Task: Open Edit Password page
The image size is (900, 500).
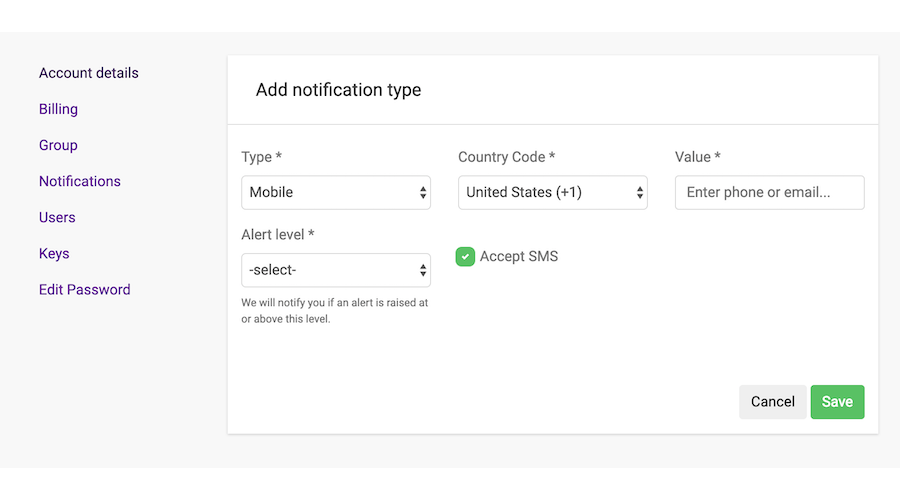Action: click(x=84, y=290)
